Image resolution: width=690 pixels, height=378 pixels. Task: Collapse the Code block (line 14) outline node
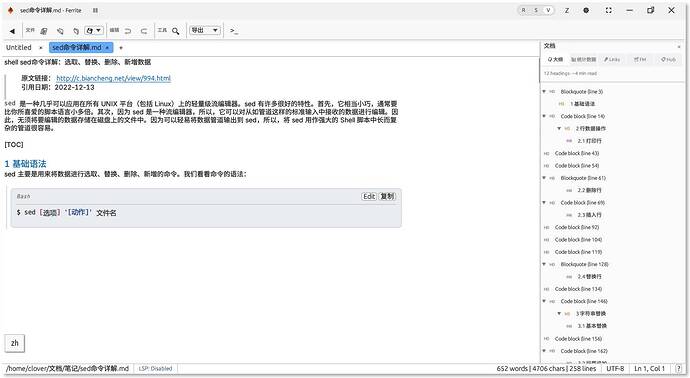tap(544, 116)
